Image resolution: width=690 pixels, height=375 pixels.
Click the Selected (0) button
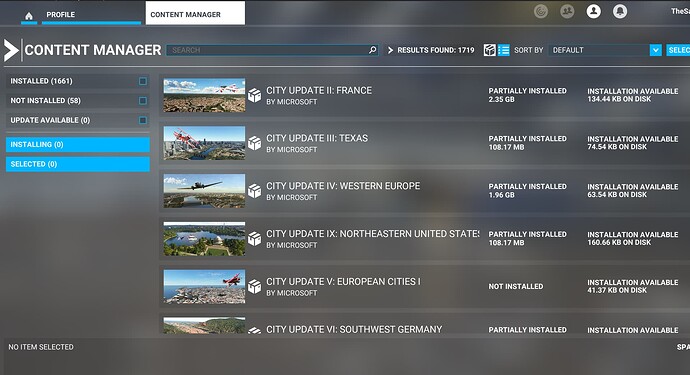pyautogui.click(x=77, y=164)
